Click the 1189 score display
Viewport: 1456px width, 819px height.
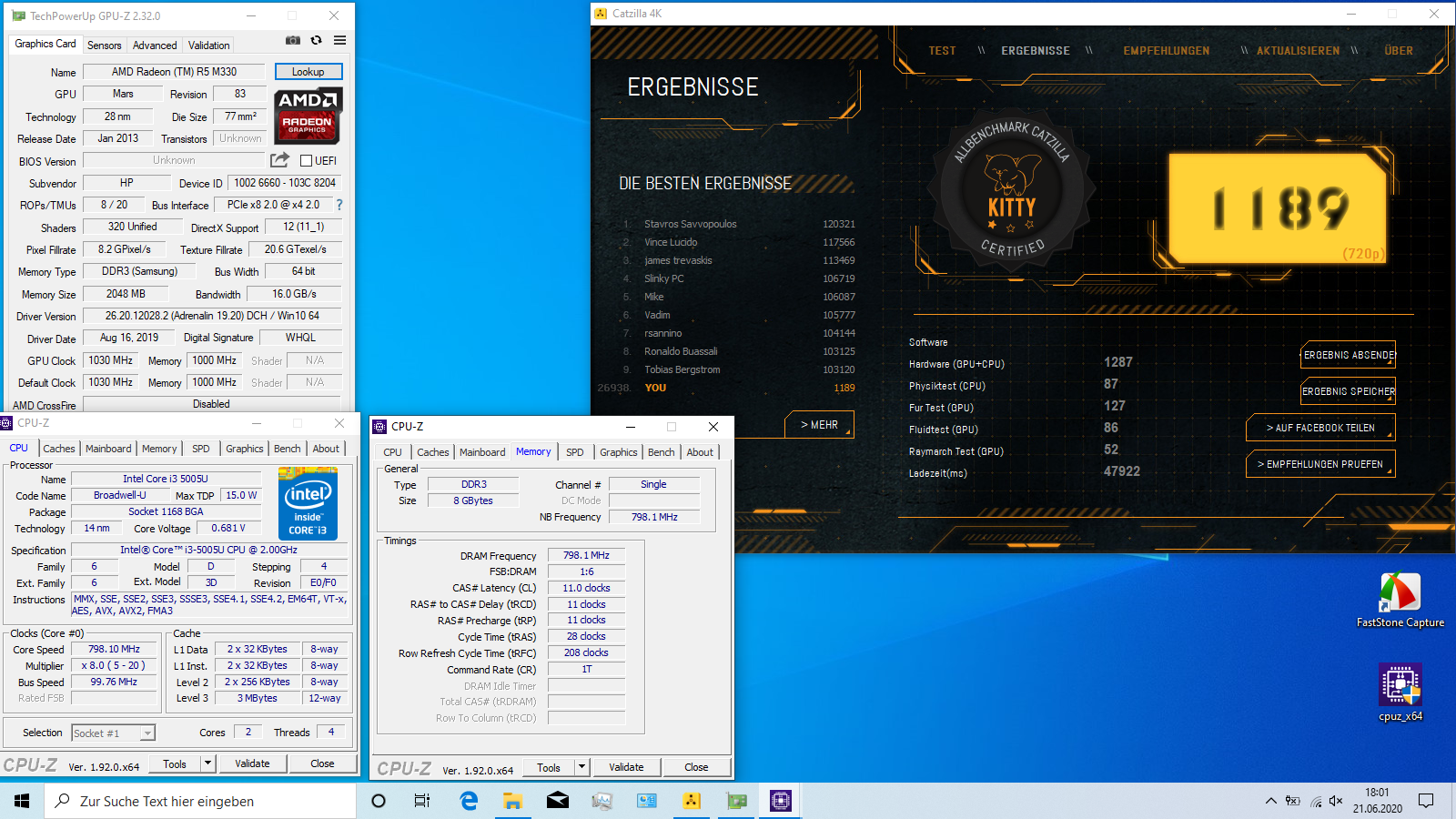(1278, 207)
